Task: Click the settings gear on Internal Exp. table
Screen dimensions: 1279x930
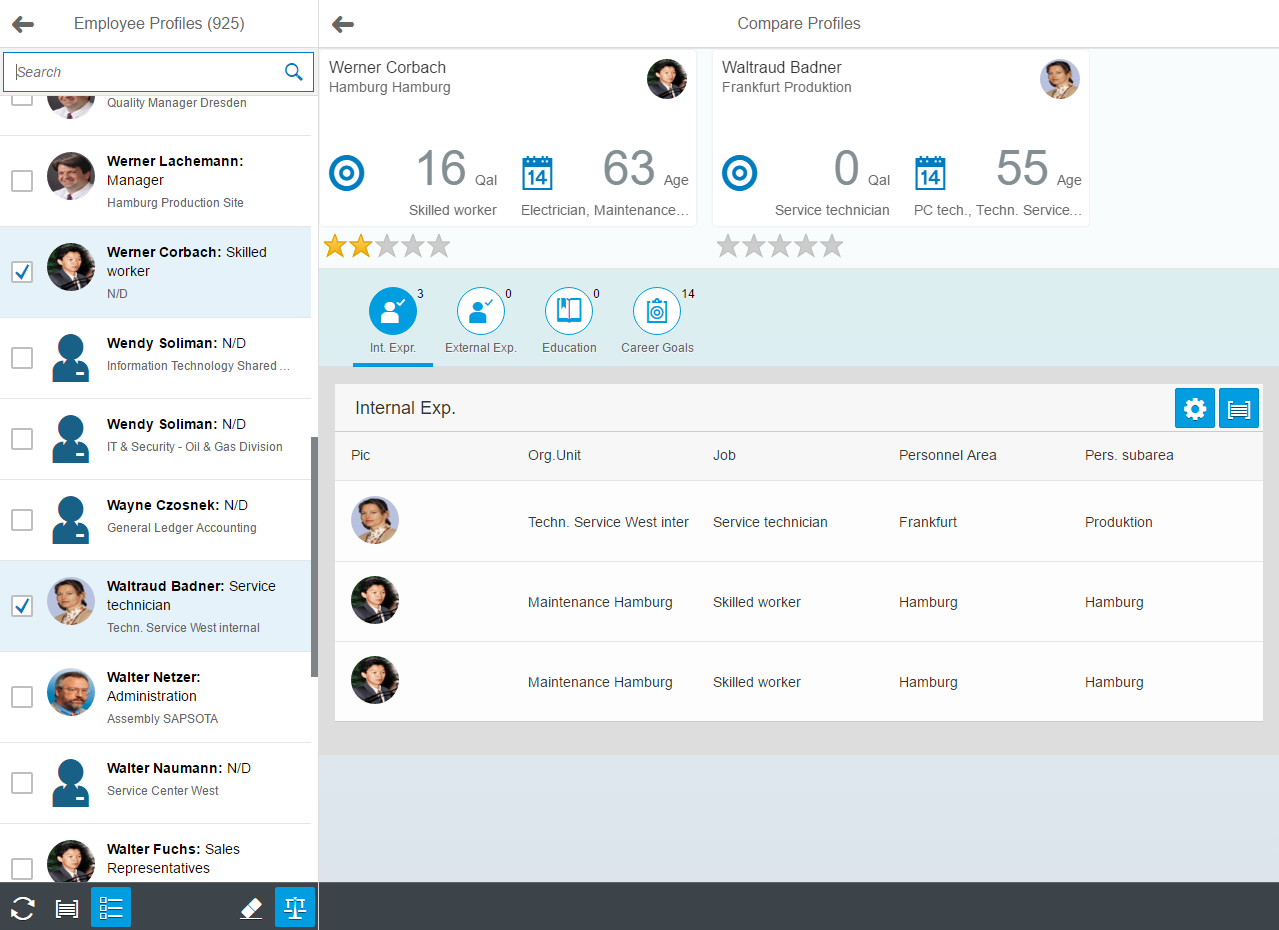Action: pyautogui.click(x=1194, y=408)
